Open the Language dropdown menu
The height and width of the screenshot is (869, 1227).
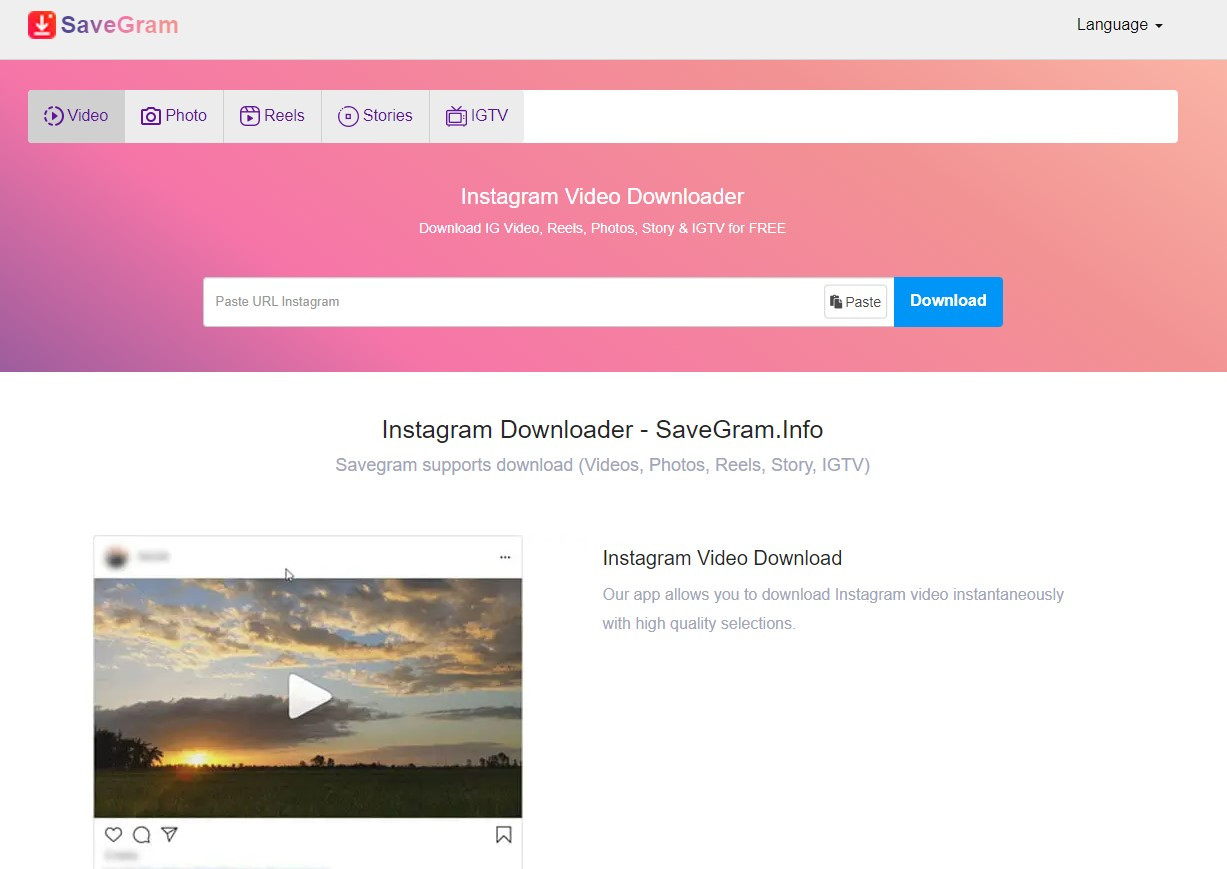[x=1119, y=25]
